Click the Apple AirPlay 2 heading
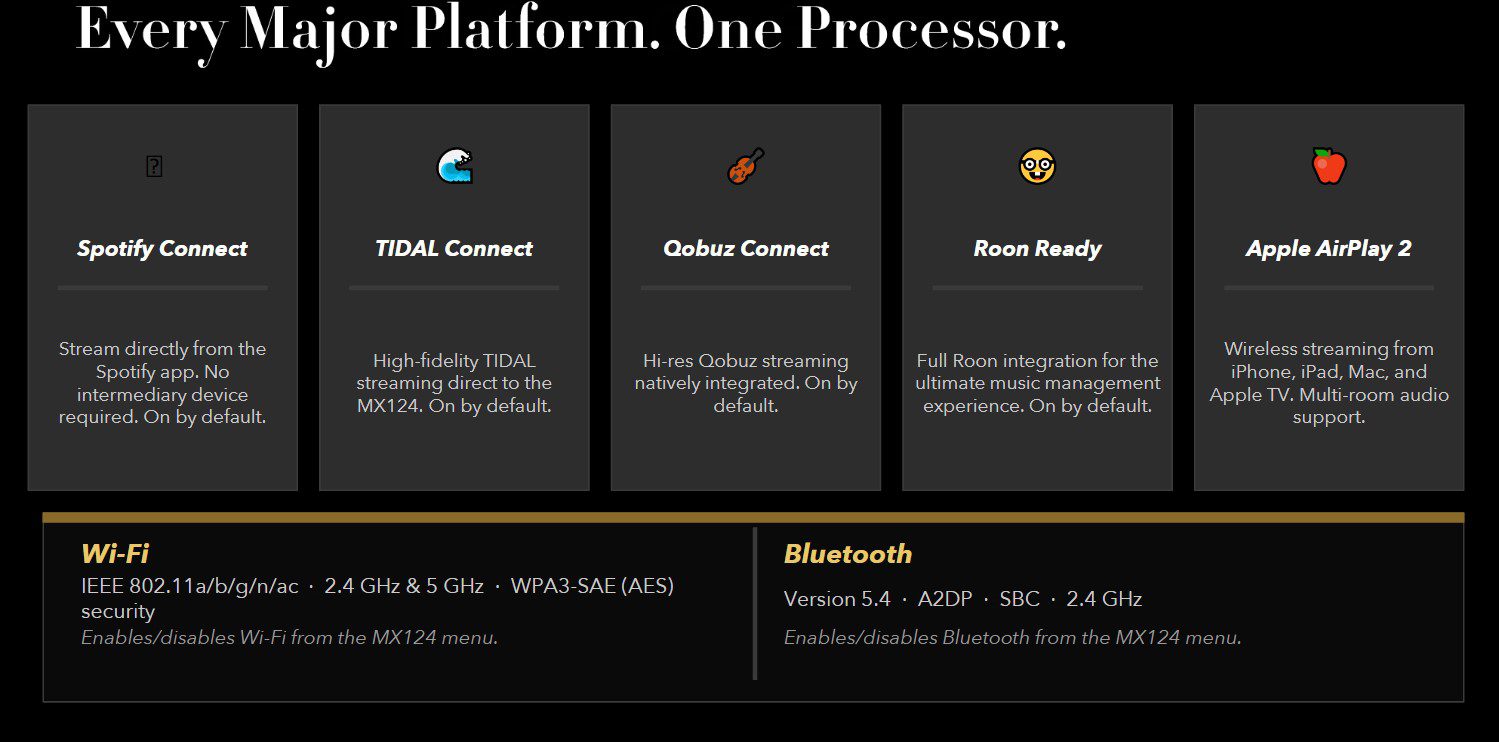 [x=1329, y=249]
